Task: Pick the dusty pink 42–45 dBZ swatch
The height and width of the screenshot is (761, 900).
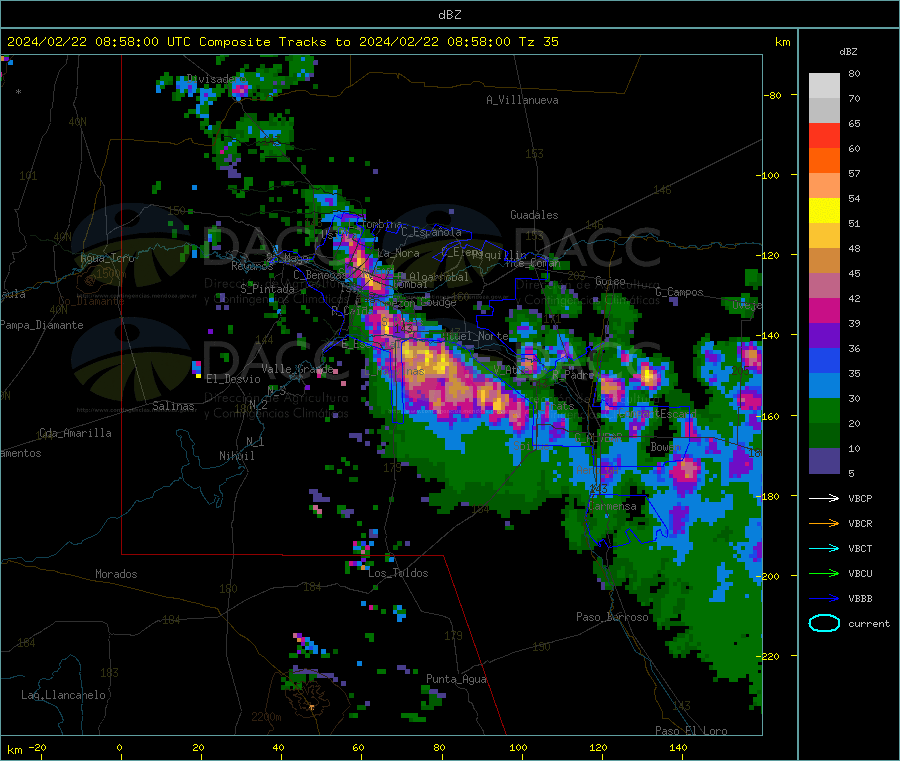Action: (x=824, y=286)
